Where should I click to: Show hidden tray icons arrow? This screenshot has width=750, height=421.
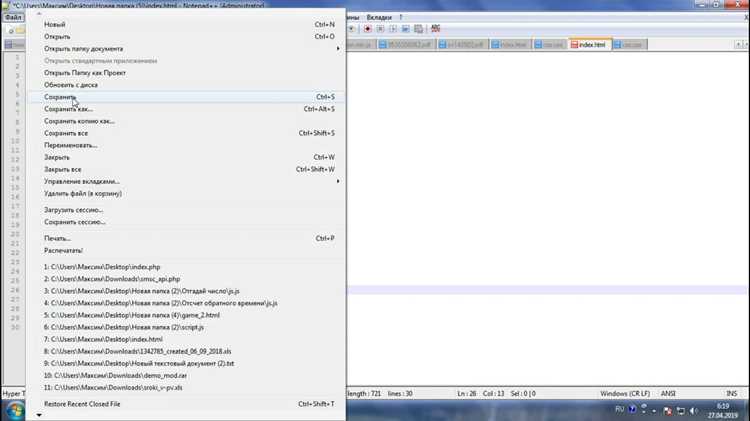[654, 411]
